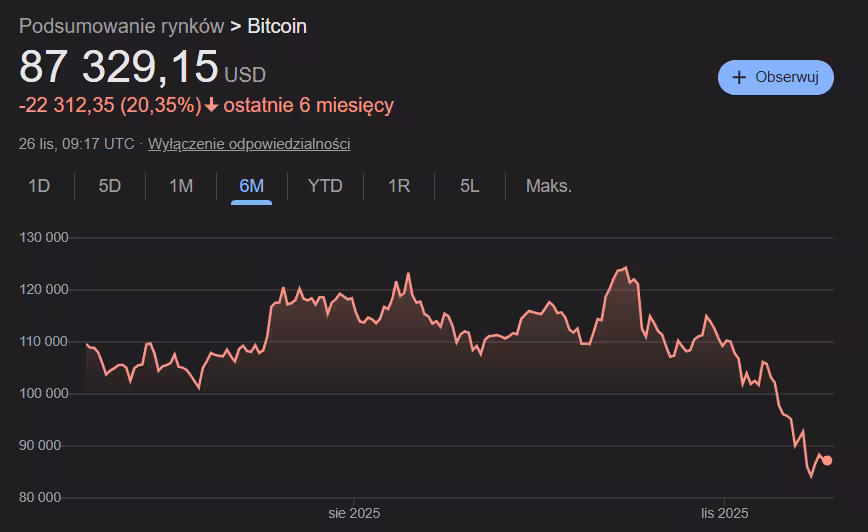Click the Bitcoin breadcrumb title
Screen dimensions: 868x532
[x=277, y=26]
